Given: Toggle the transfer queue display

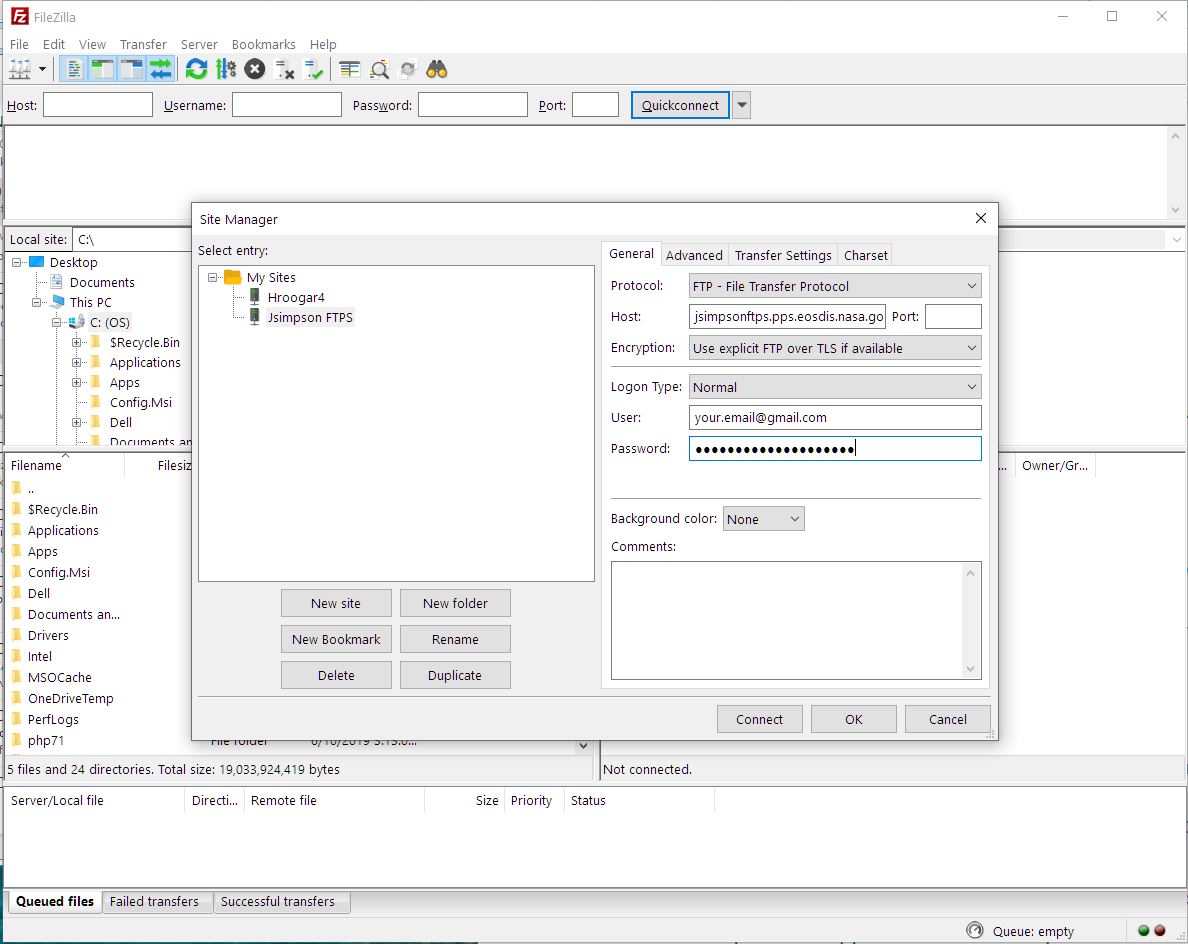Looking at the screenshot, I should pyautogui.click(x=160, y=70).
